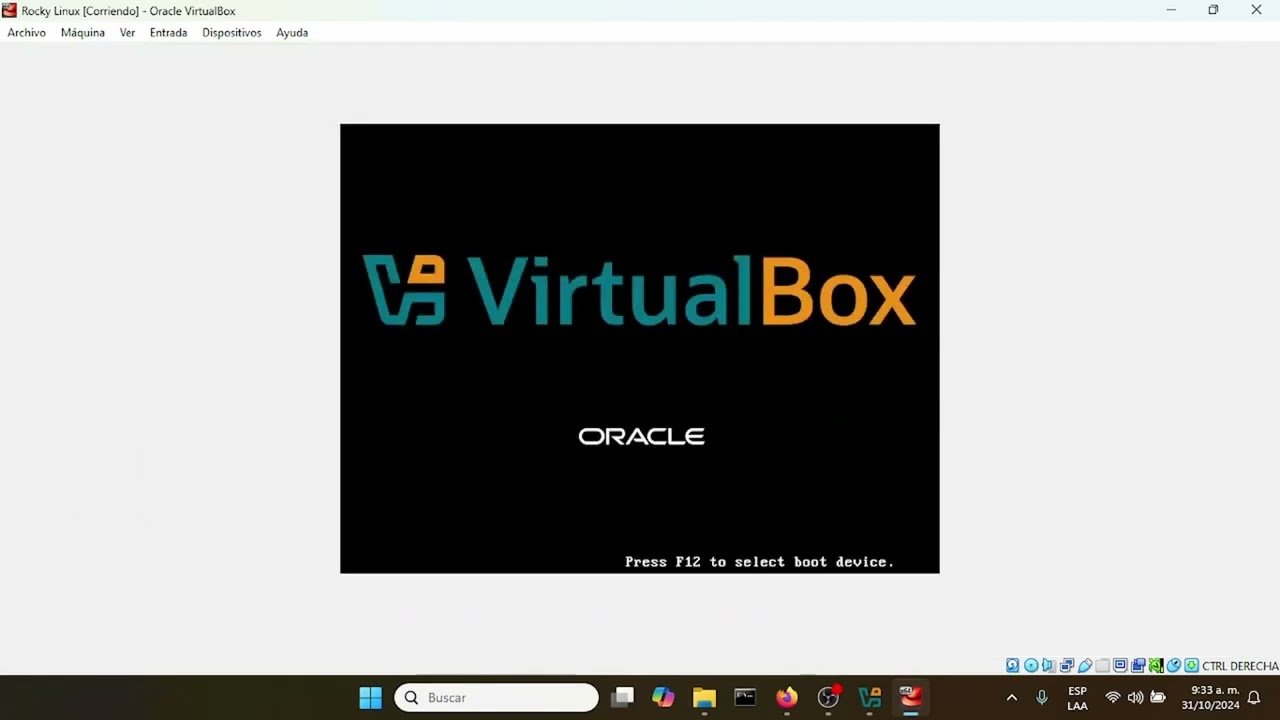Click the recording status icon
The width and height of the screenshot is (1280, 720).
(1139, 666)
